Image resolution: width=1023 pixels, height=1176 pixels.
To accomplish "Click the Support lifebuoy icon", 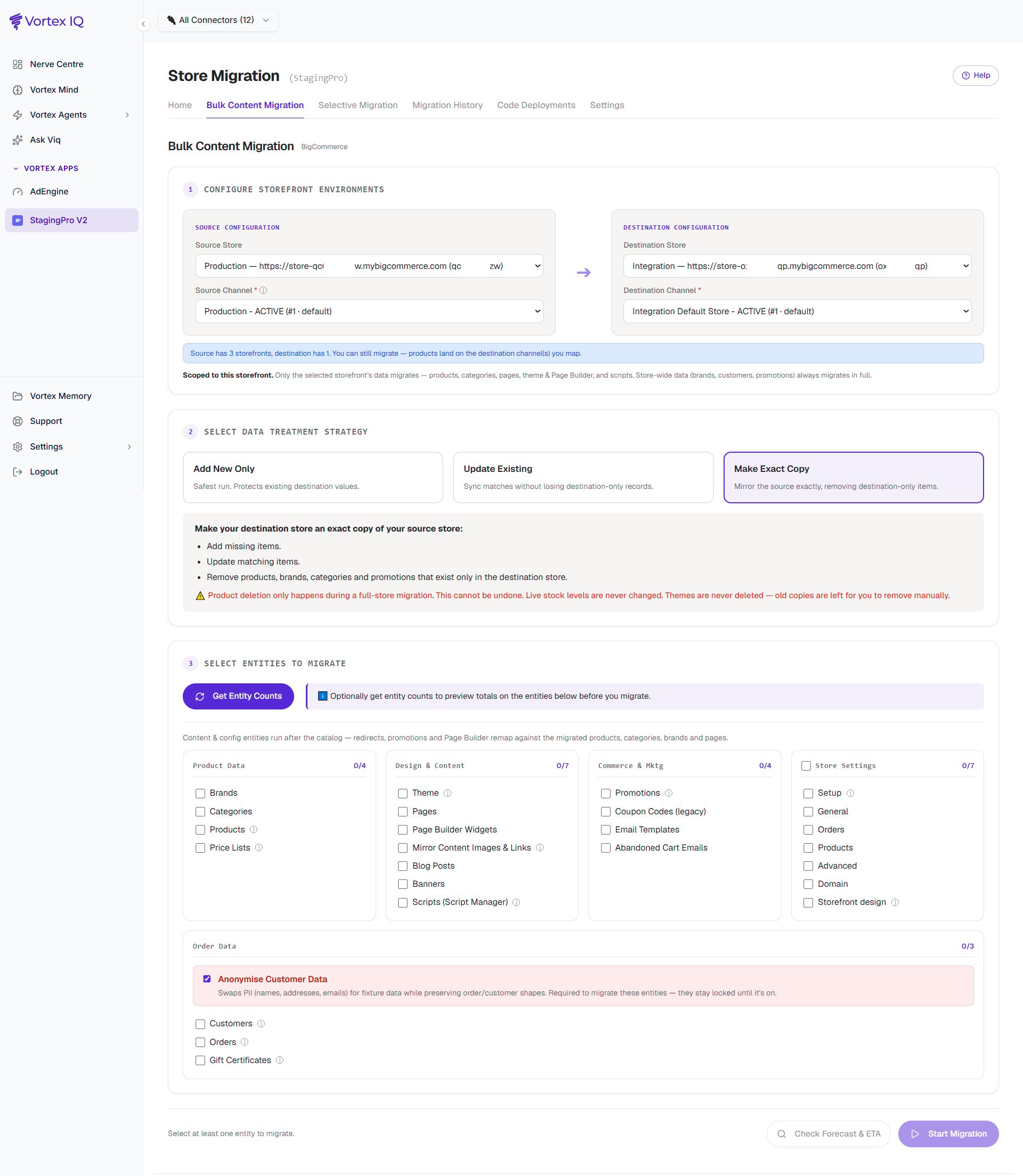I will pyautogui.click(x=18, y=421).
